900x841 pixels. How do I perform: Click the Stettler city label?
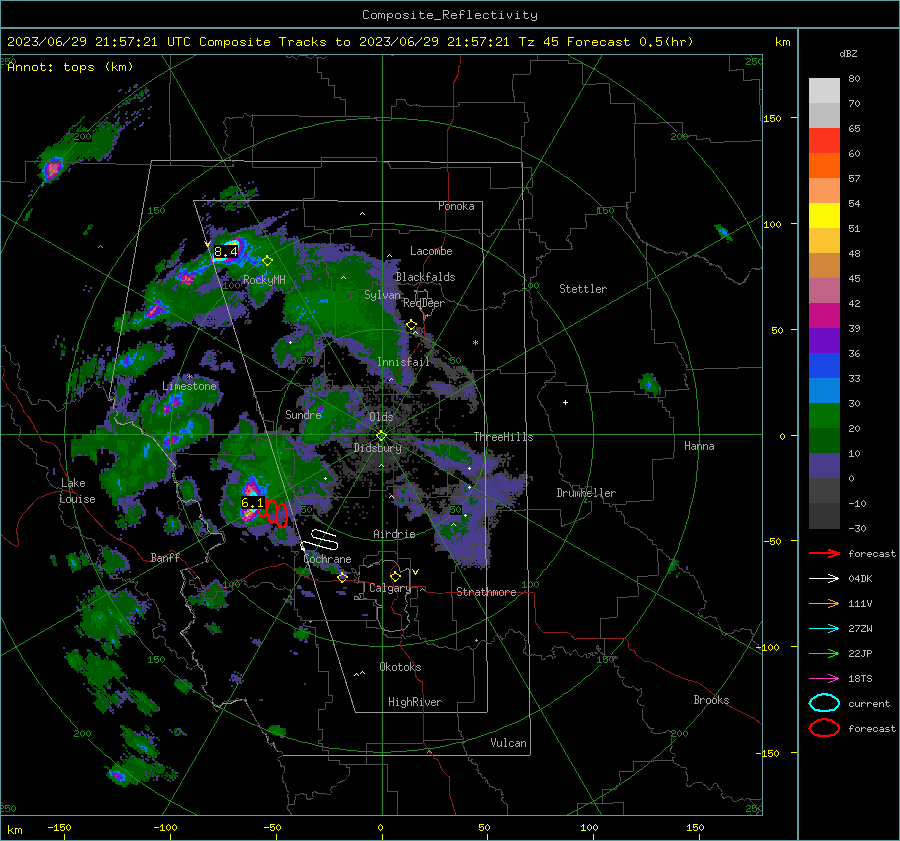(583, 289)
